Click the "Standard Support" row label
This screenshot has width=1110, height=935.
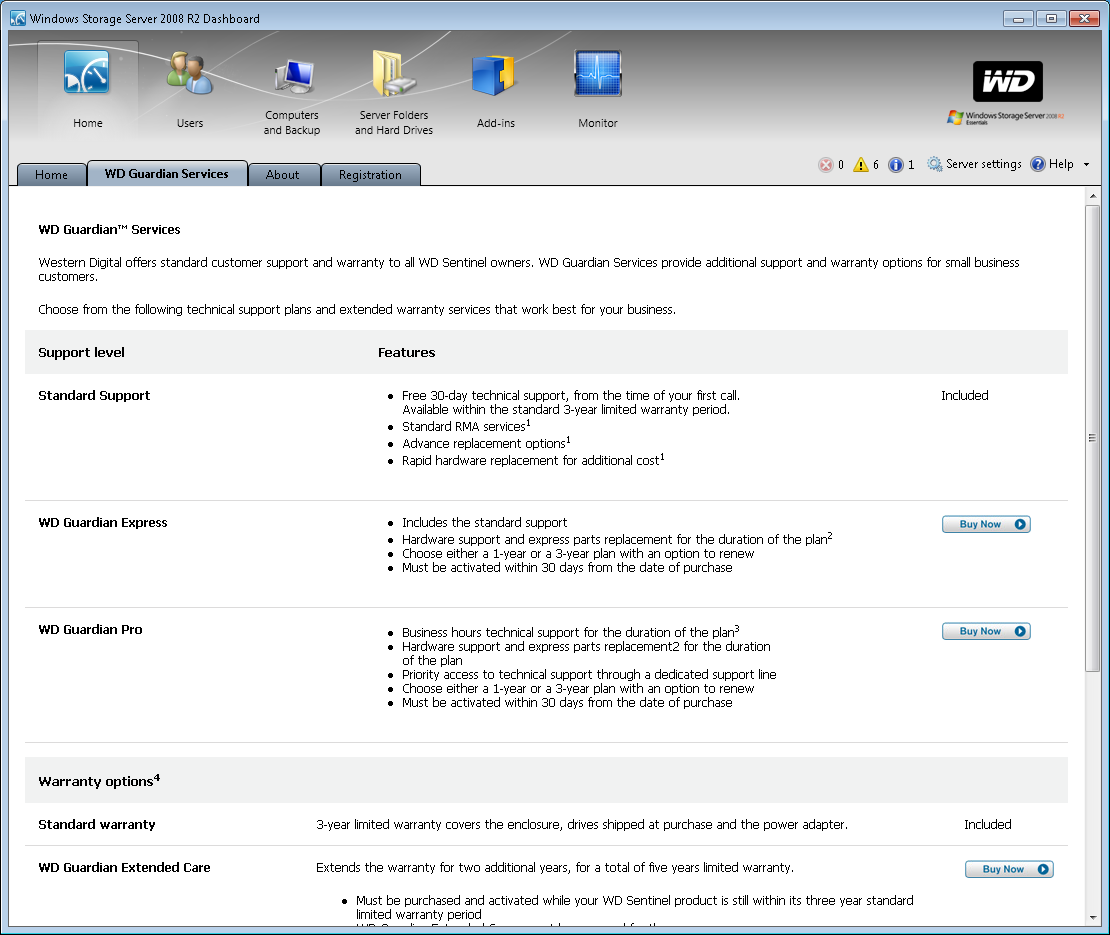pyautogui.click(x=94, y=396)
